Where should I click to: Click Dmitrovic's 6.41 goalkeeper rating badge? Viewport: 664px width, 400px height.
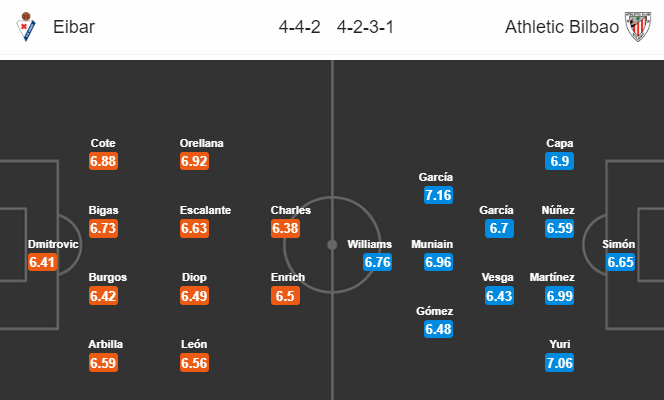coord(42,262)
